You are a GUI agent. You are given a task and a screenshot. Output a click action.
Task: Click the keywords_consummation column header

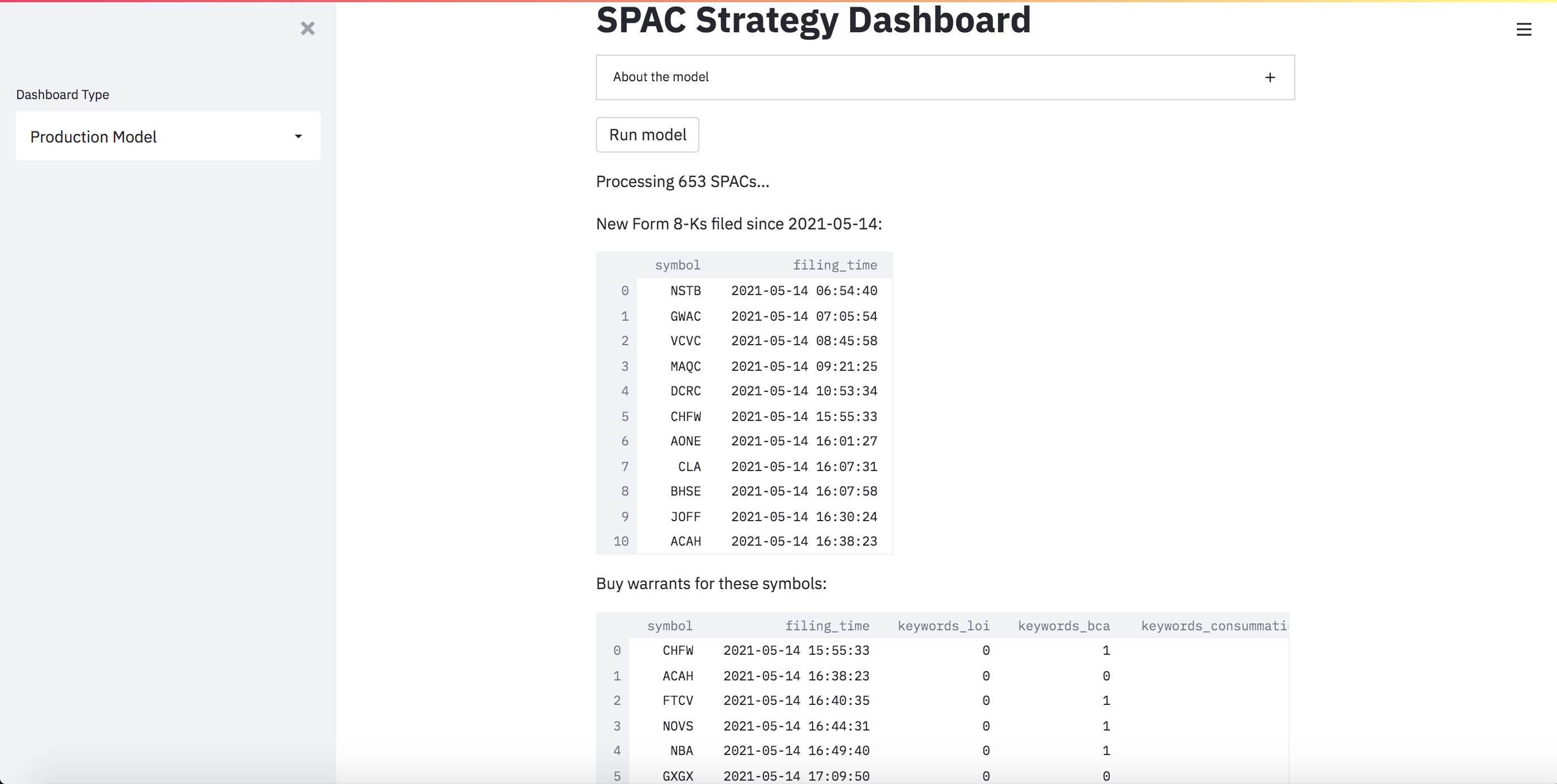tap(1215, 626)
